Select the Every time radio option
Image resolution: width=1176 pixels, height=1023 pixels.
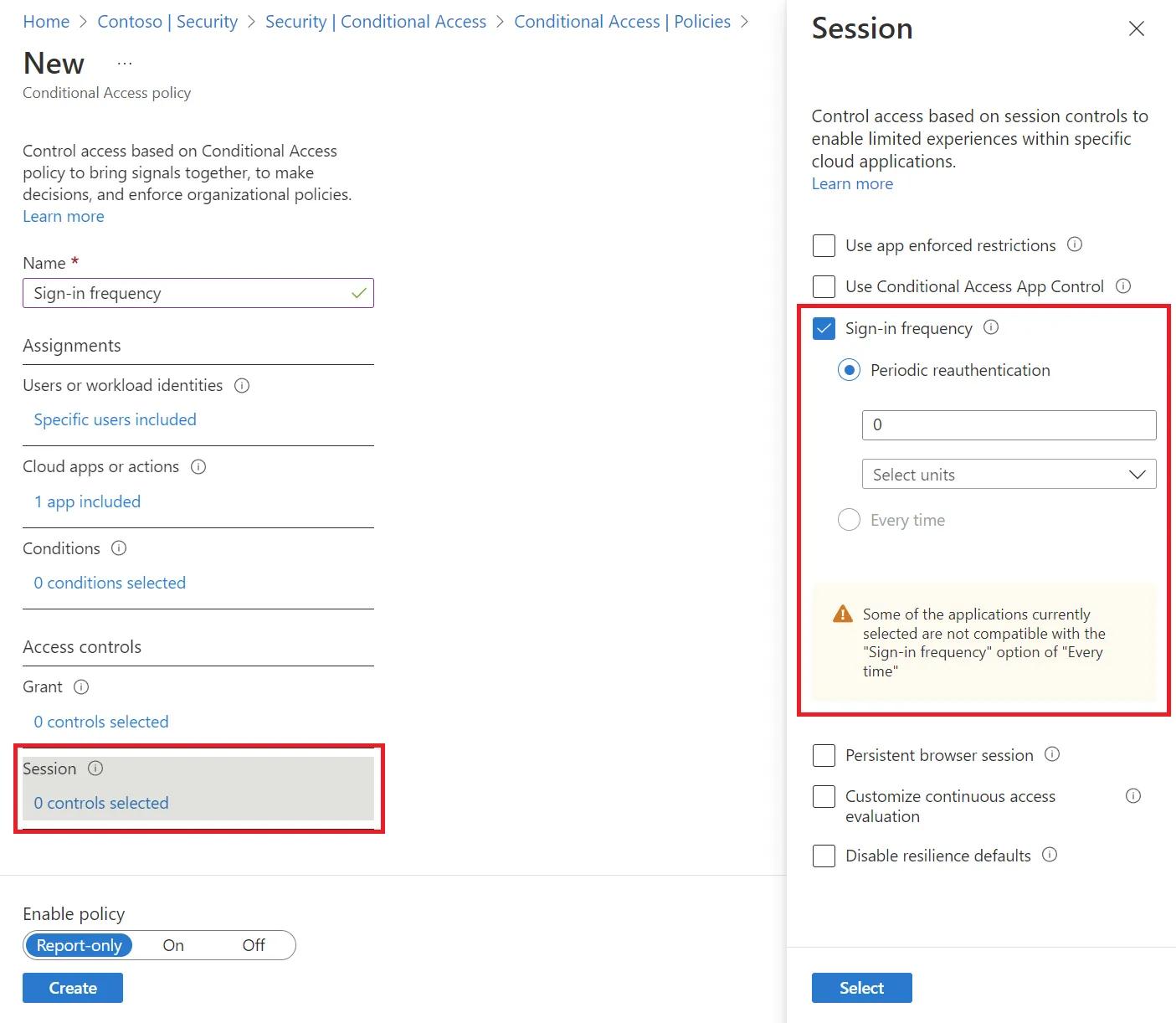pos(849,520)
